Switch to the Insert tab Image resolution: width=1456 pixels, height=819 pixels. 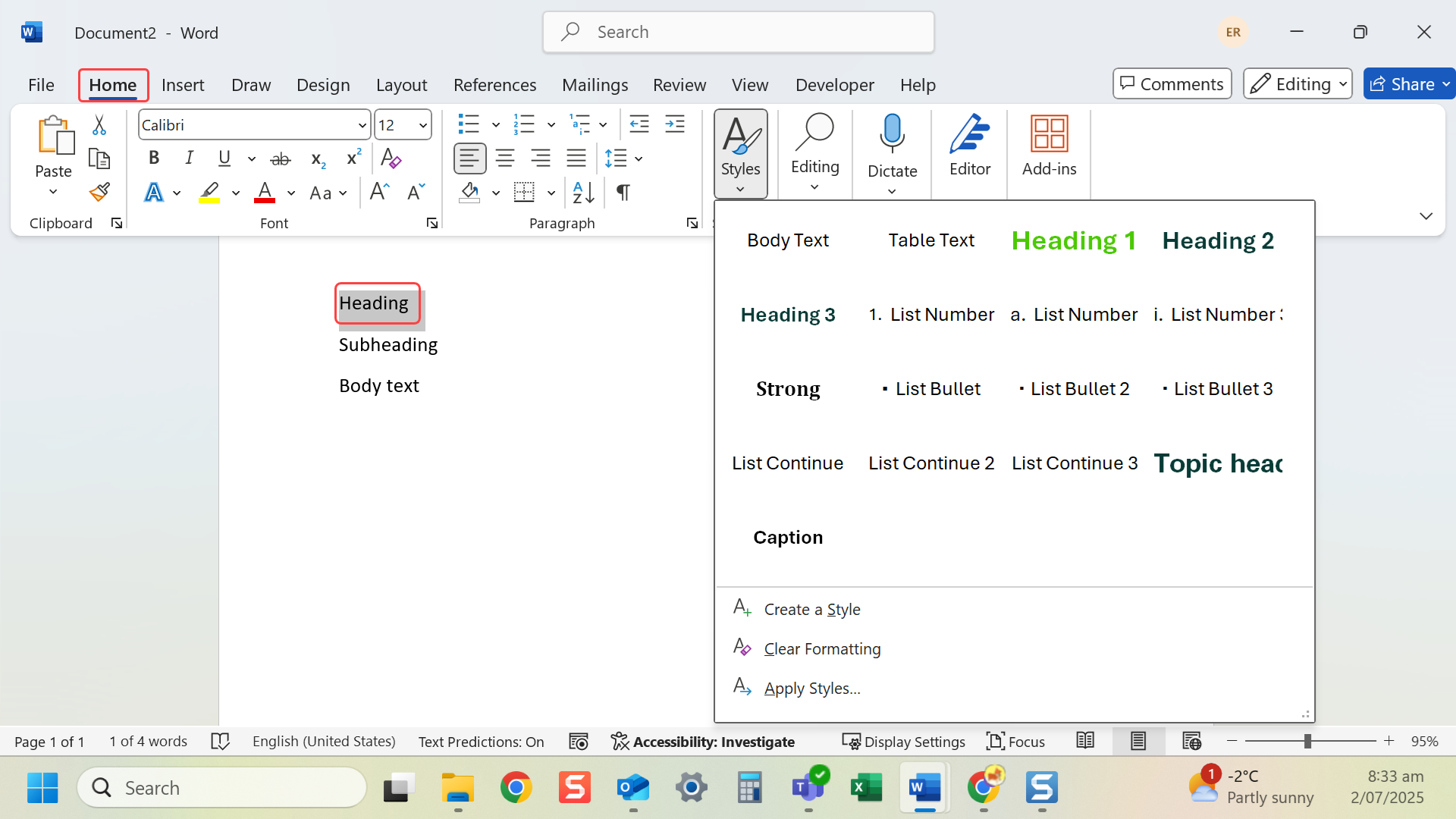[183, 85]
